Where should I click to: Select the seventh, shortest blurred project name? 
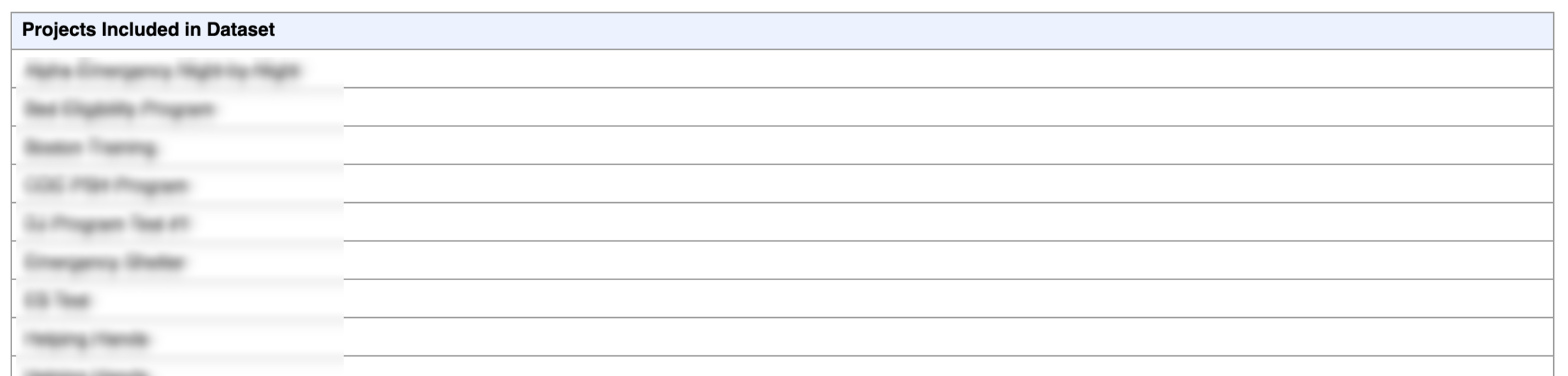[x=57, y=301]
